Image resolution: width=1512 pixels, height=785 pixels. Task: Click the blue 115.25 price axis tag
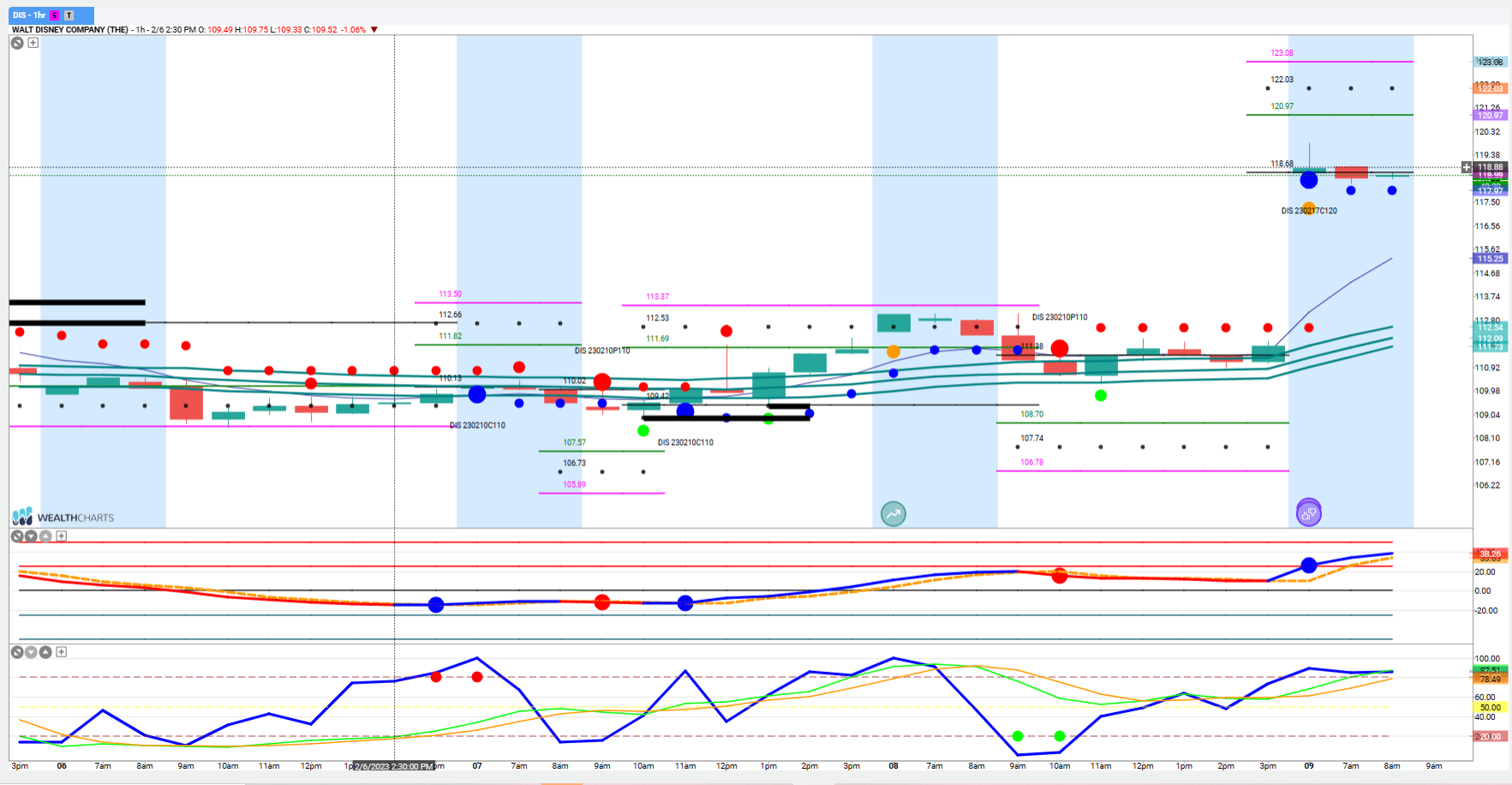click(1490, 259)
